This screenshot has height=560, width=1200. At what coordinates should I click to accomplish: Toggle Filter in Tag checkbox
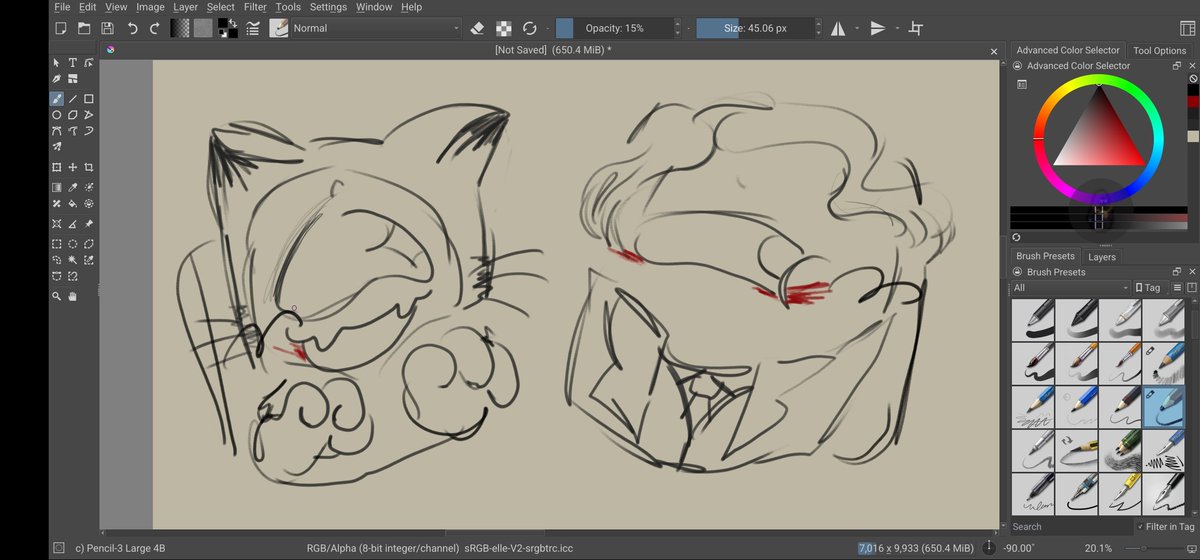pyautogui.click(x=1165, y=526)
